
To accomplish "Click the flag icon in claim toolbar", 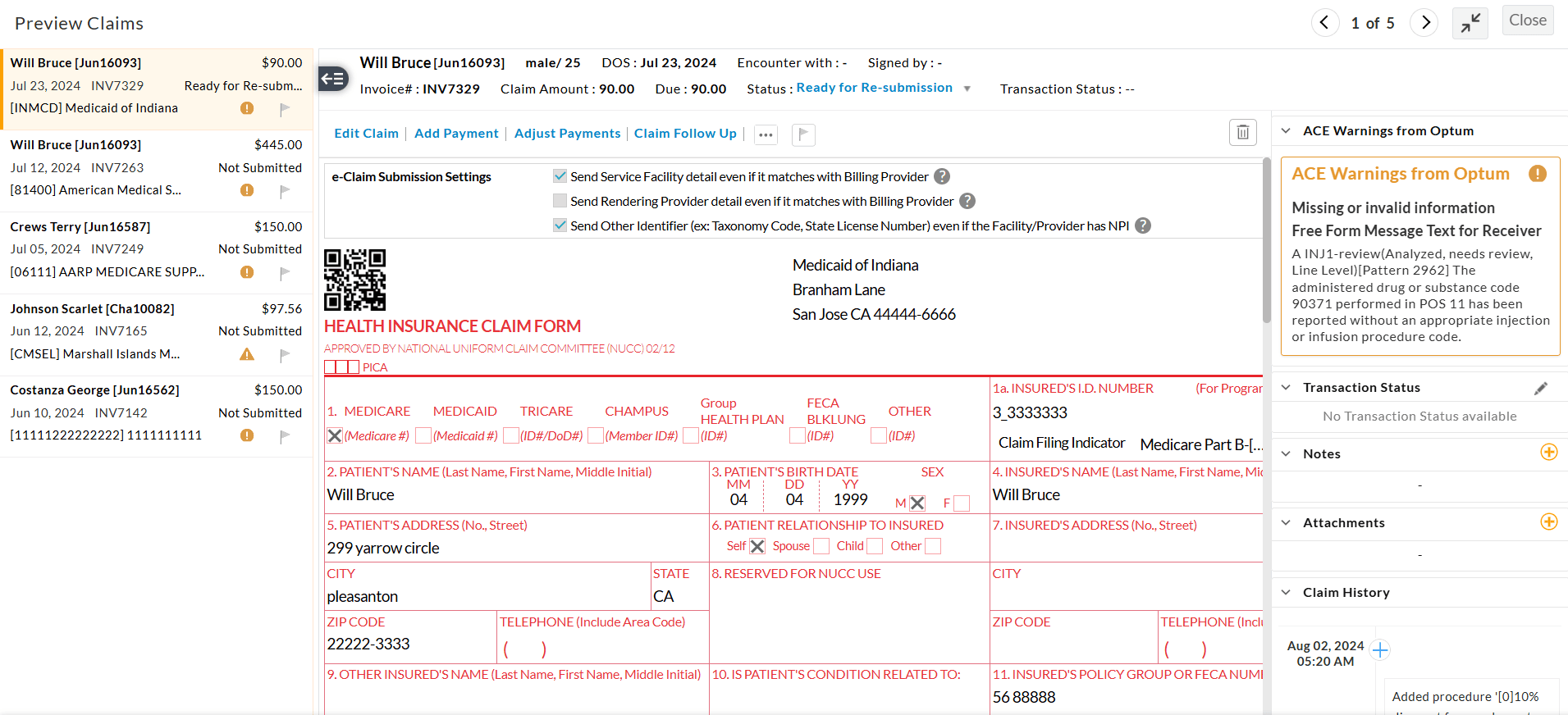I will [x=803, y=134].
